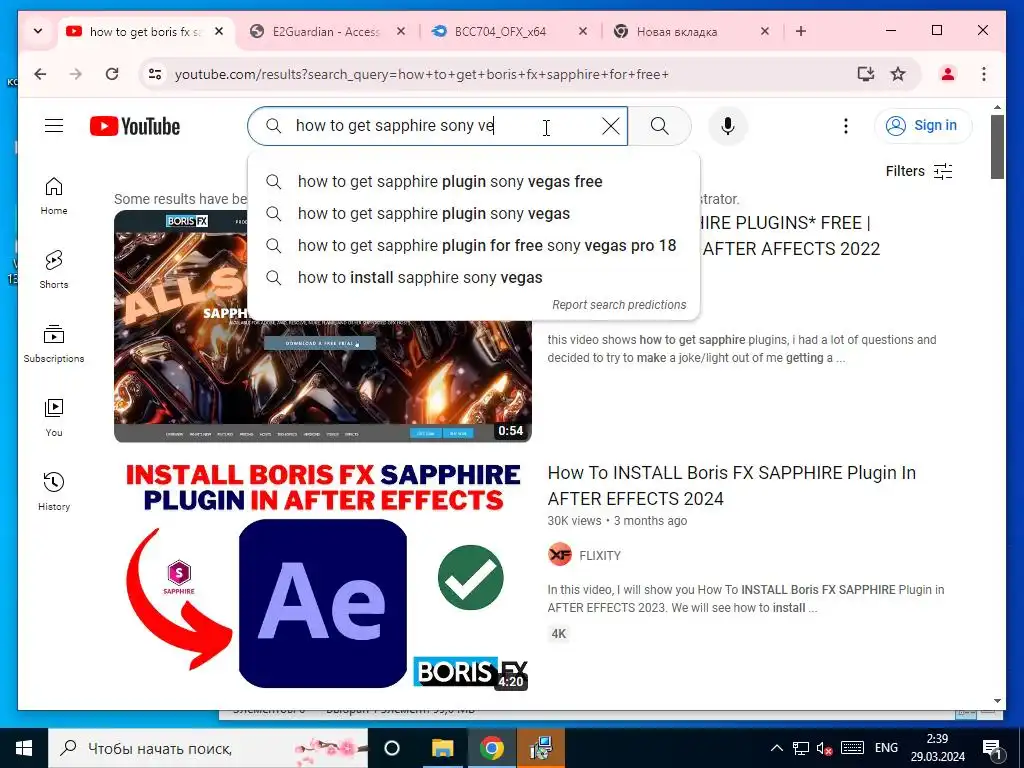The image size is (1024, 768).
Task: Close the BCC704_OFX_x64 tab
Action: (583, 31)
